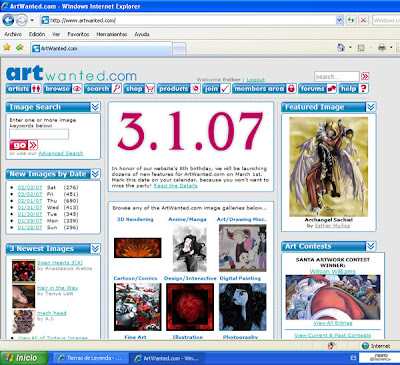Open the Cartoon/Comics gallery thumbnail
Image resolution: width=400 pixels, height=365 pixels.
(137, 307)
